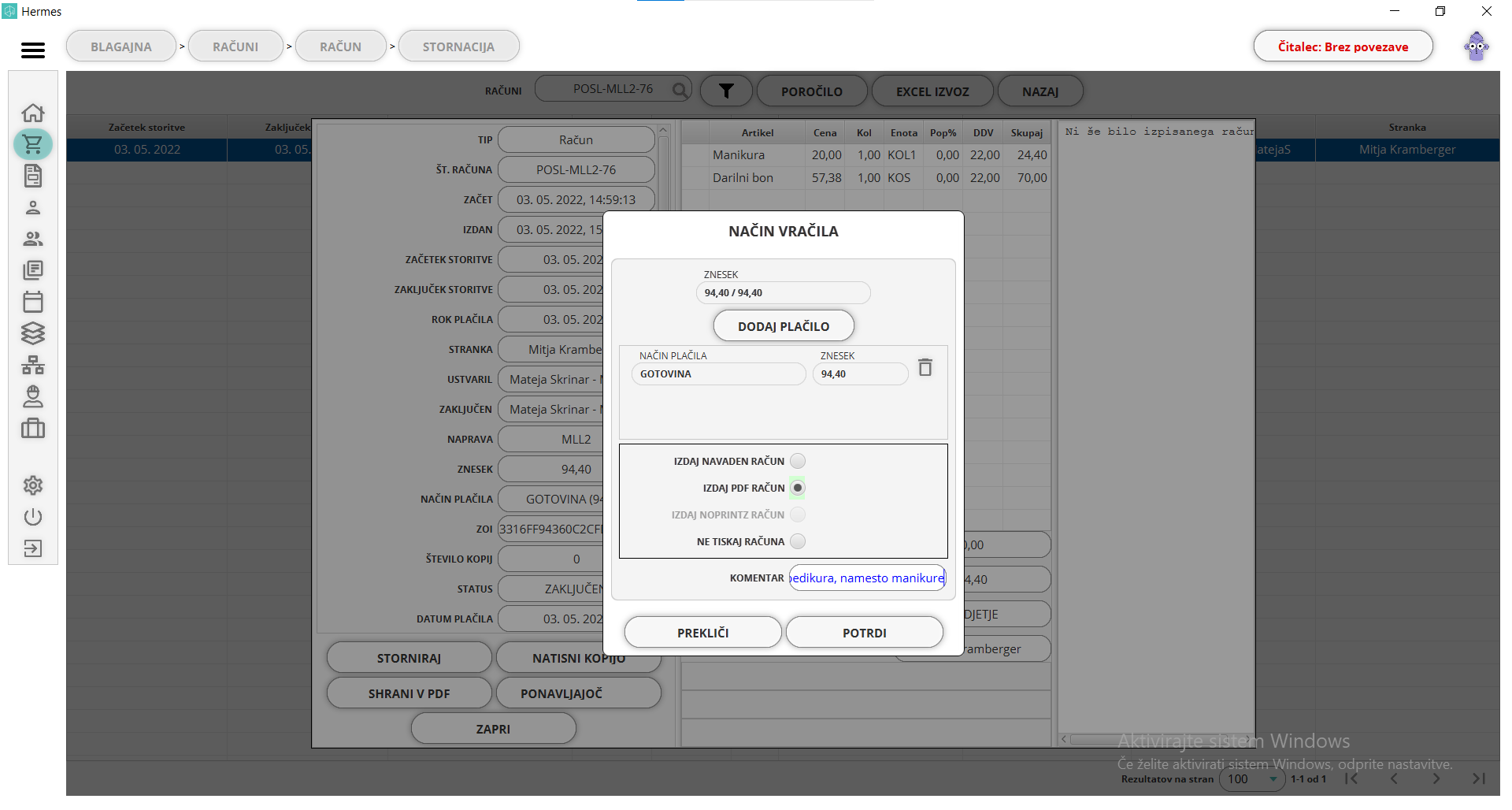Click the Št. računa POSL-MLL2-76 field
Viewport: 1512px width, 810px height.
coord(576,169)
